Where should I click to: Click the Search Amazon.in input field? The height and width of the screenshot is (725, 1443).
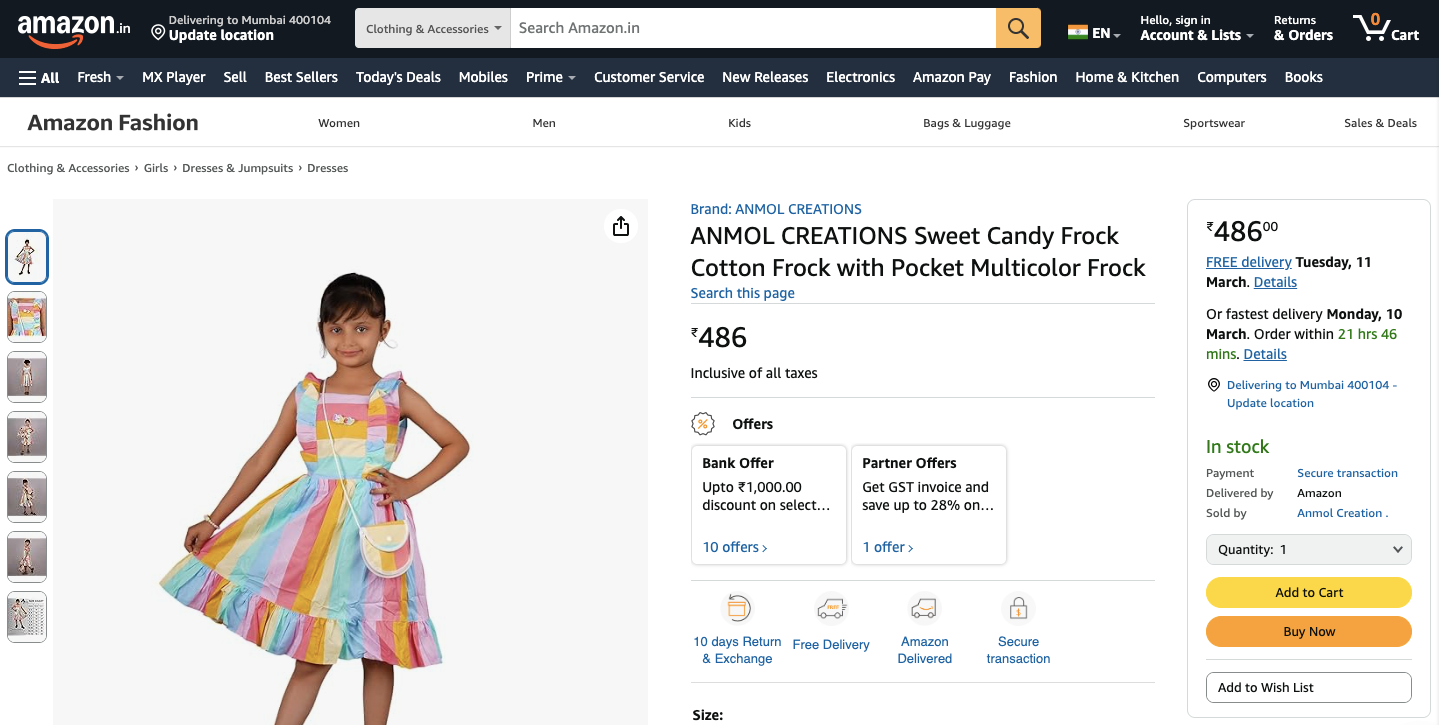click(753, 28)
